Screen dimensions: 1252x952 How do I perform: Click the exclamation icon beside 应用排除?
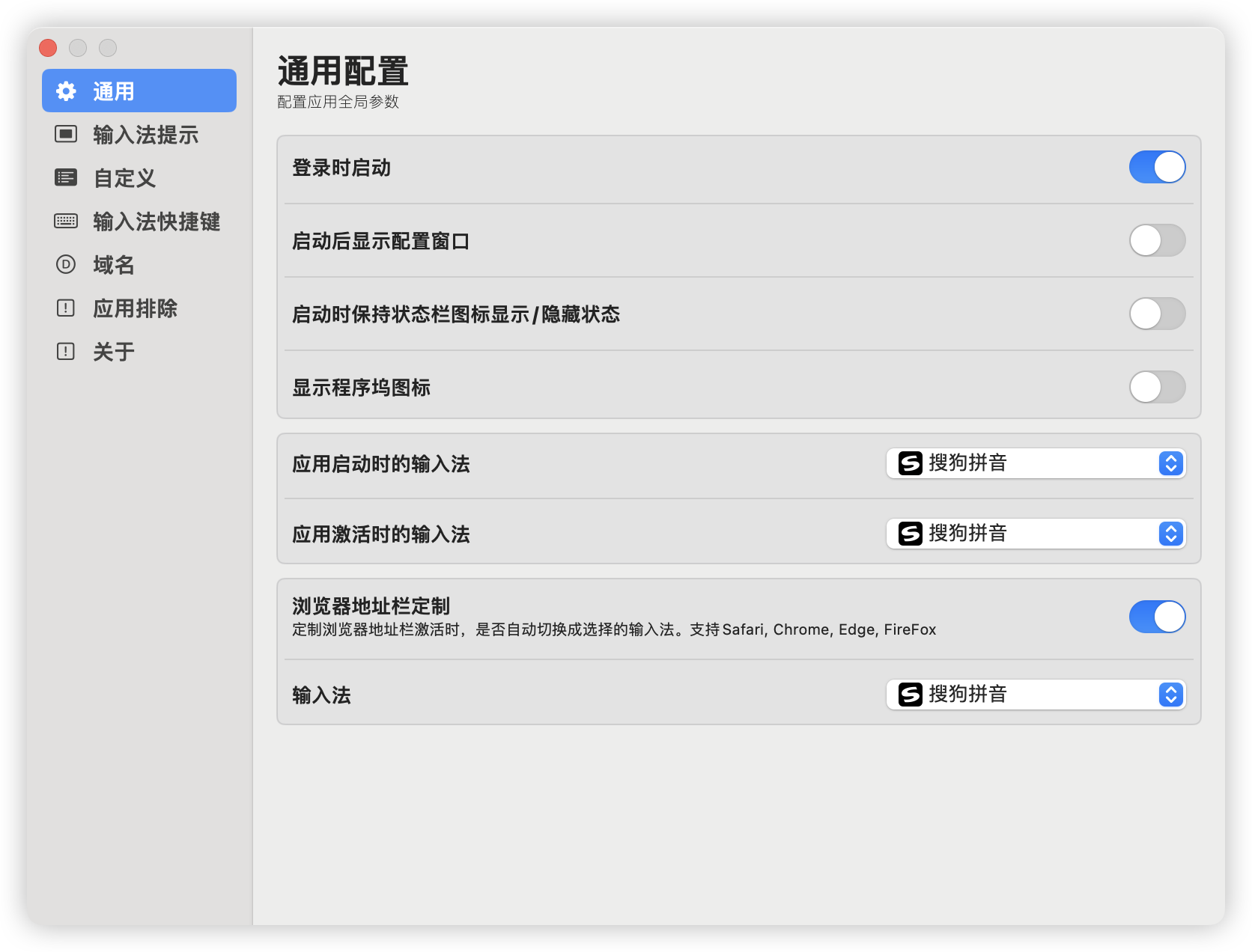(66, 308)
